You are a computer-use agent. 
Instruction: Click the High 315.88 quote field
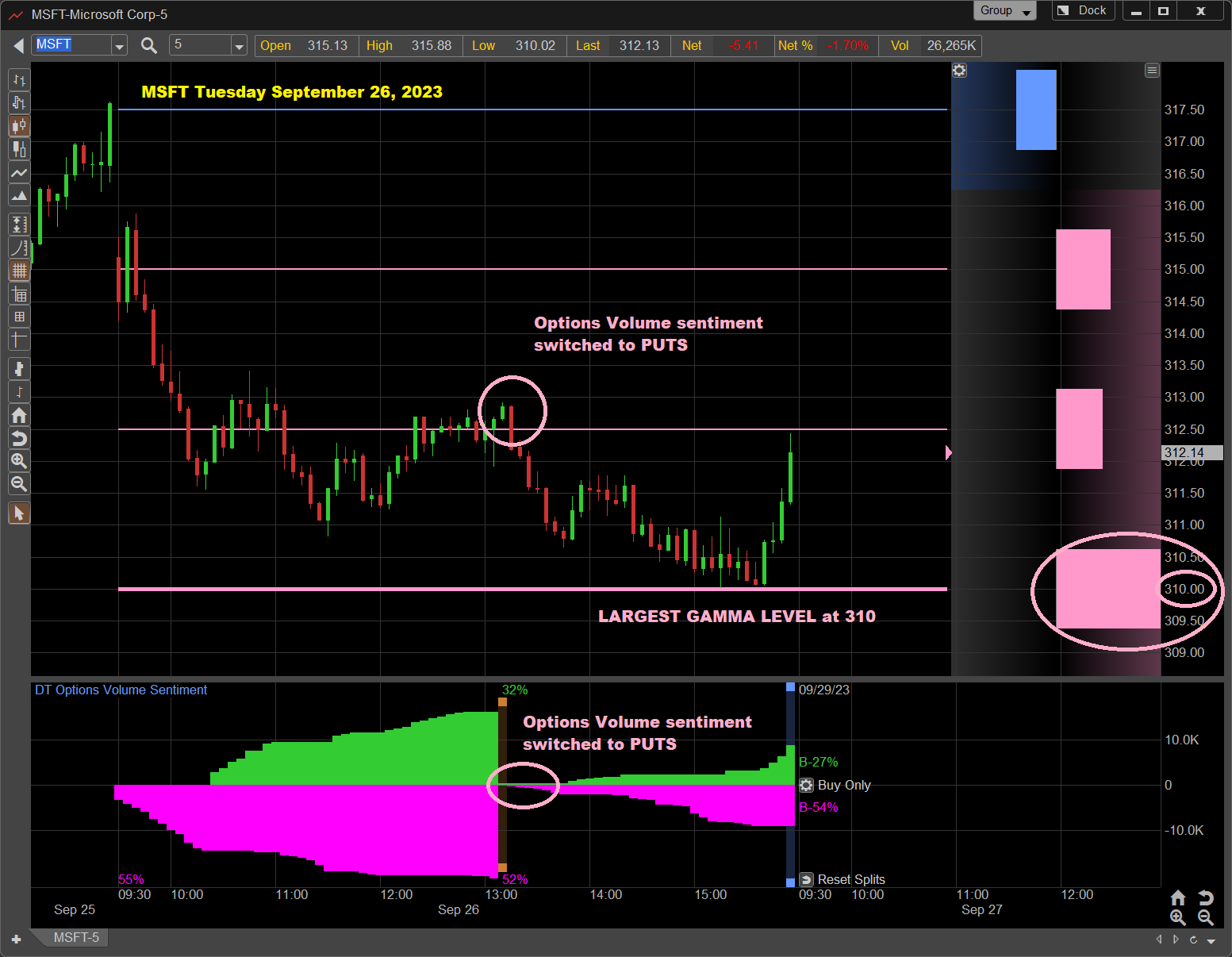pos(410,46)
